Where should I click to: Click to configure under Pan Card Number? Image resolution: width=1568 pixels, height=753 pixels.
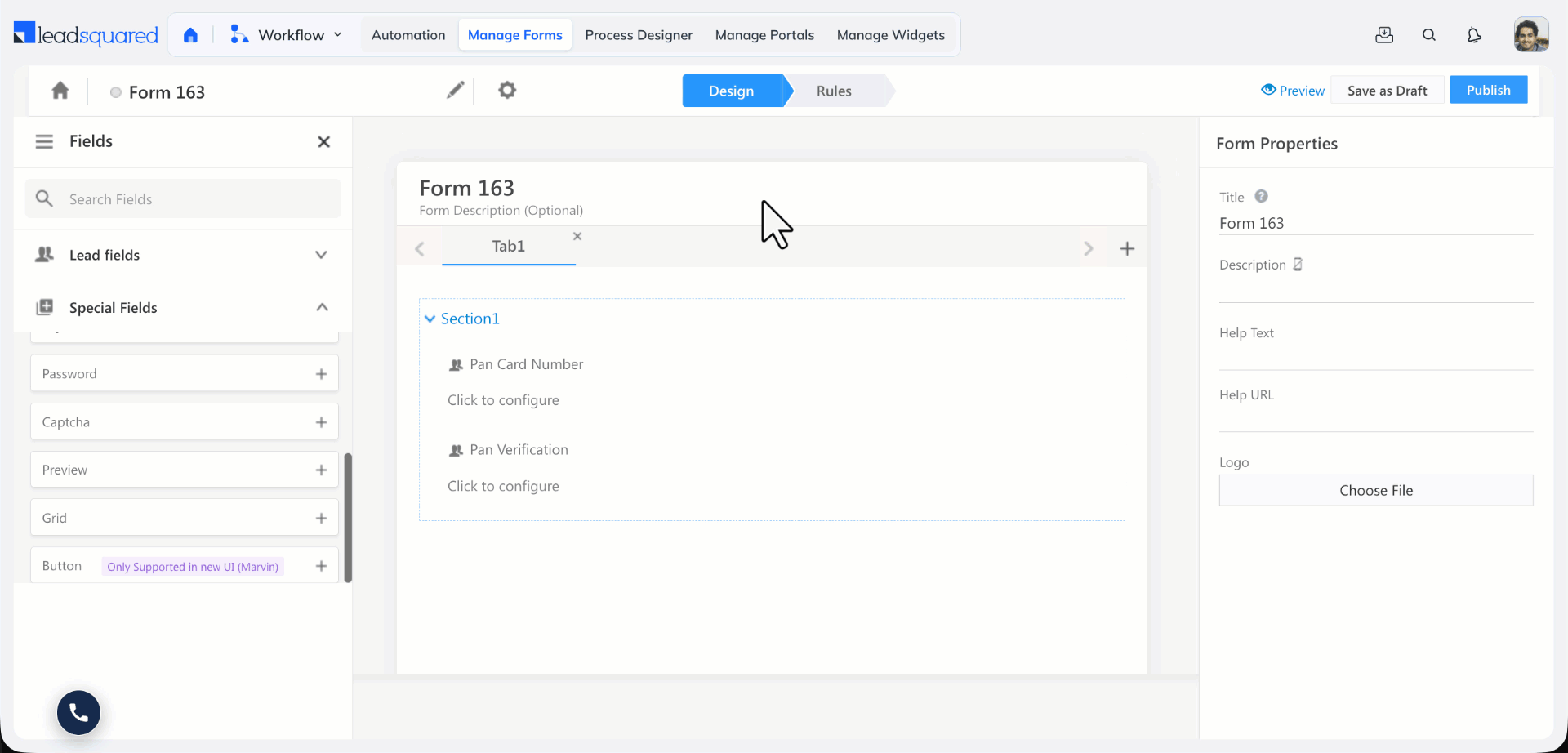click(x=503, y=400)
